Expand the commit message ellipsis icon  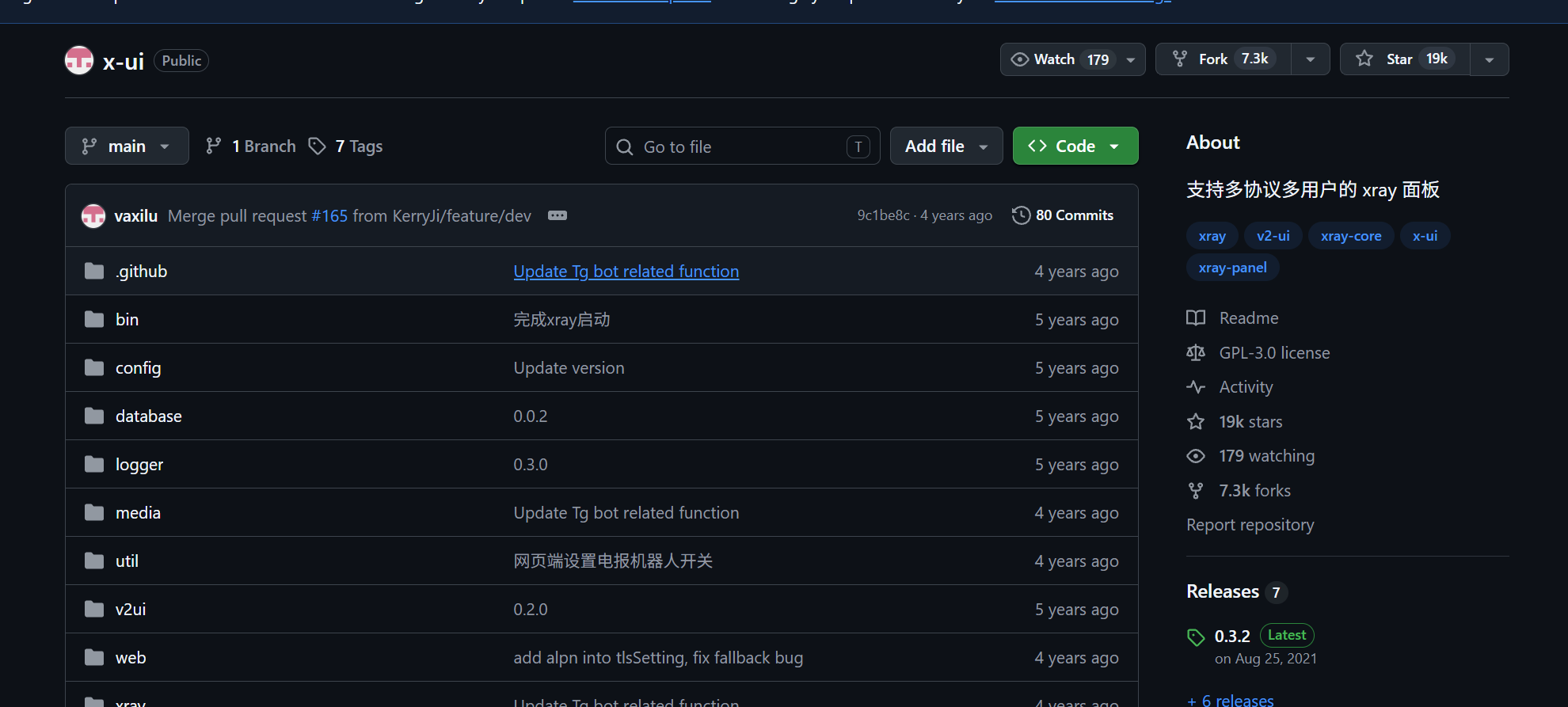(x=558, y=215)
